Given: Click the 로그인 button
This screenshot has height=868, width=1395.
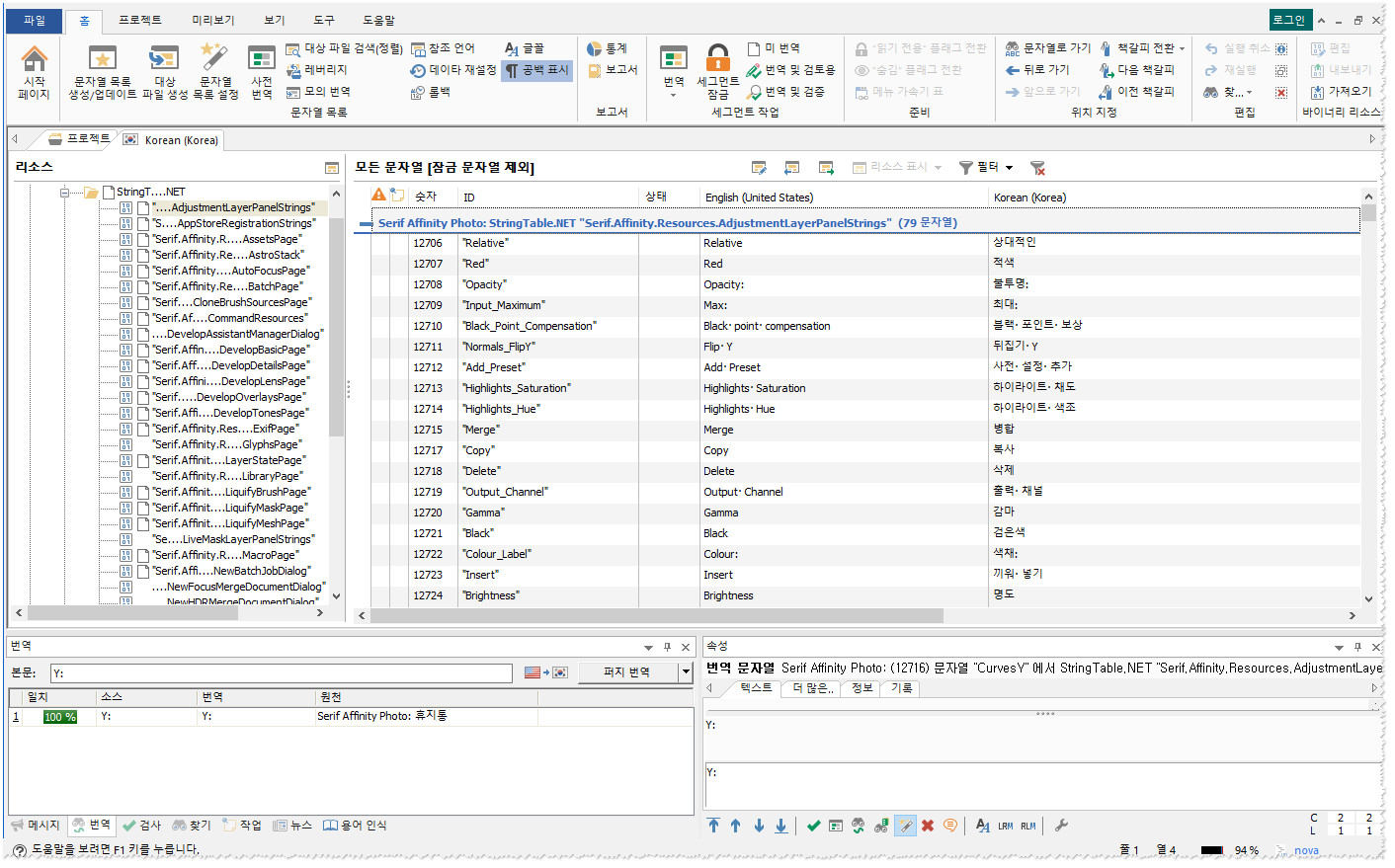Looking at the screenshot, I should (x=1289, y=20).
